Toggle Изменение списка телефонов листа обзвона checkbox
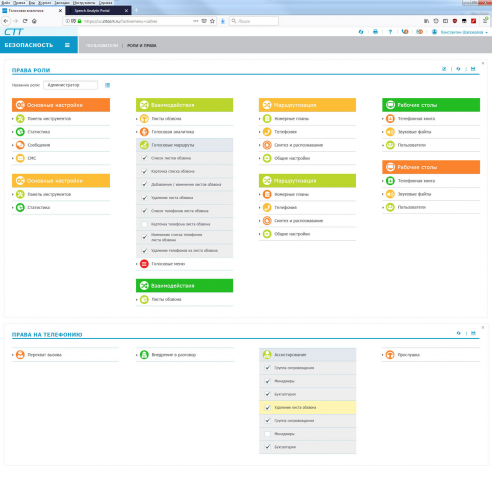Screen dimensions: 492x480 pos(144,237)
